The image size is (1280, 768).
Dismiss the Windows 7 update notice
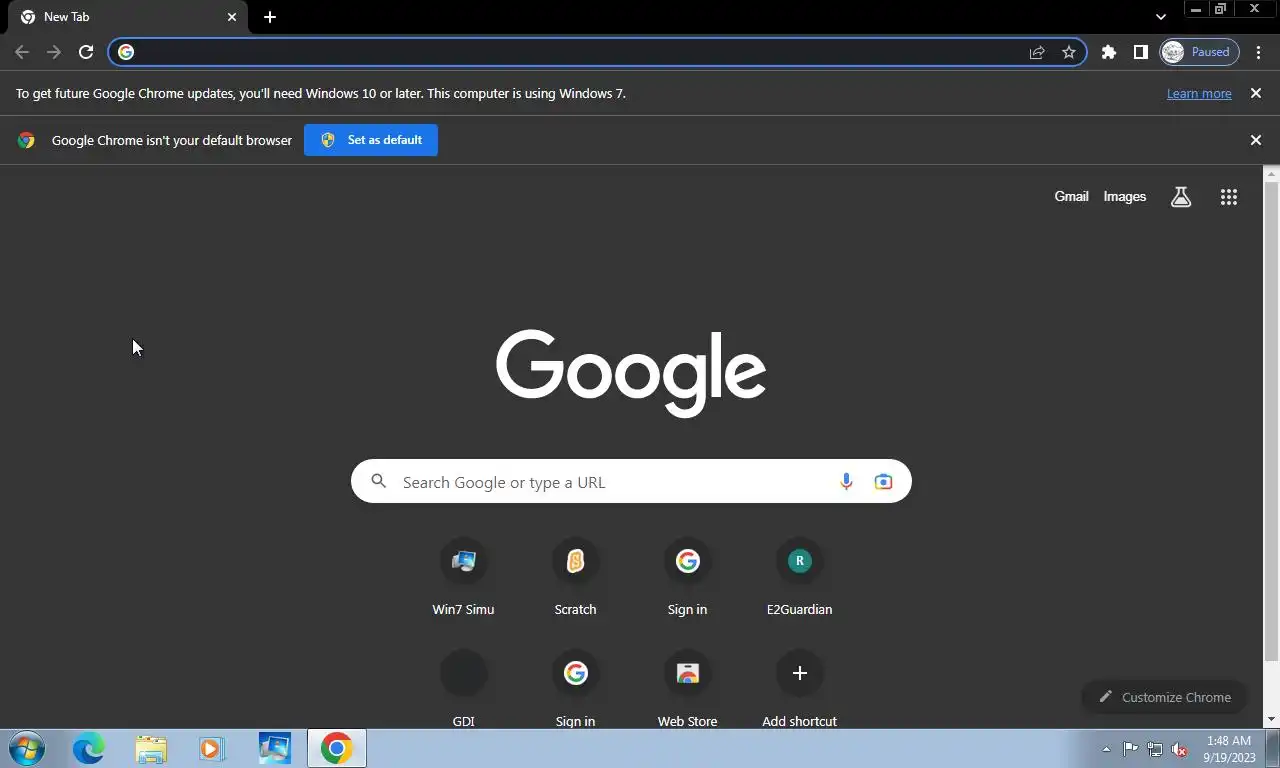pyautogui.click(x=1256, y=93)
